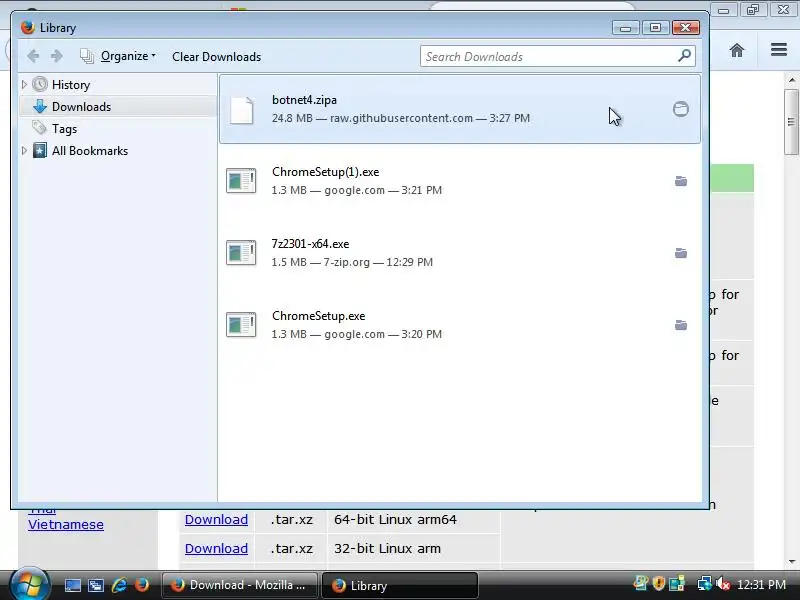Click the ChromeSetup.exe file icon

(241, 324)
